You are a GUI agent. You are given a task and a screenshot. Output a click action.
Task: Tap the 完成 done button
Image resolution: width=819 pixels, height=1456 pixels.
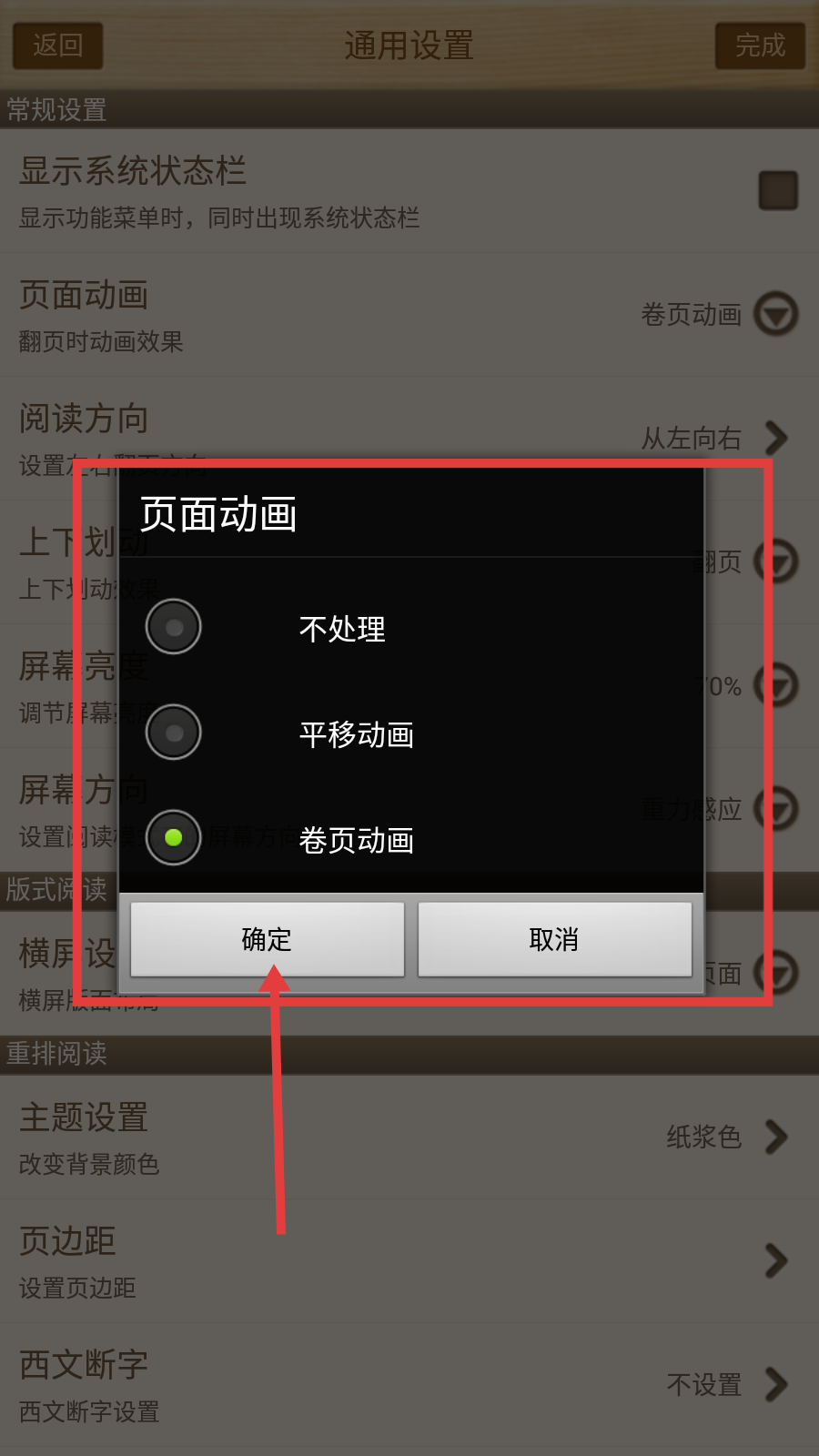point(760,45)
